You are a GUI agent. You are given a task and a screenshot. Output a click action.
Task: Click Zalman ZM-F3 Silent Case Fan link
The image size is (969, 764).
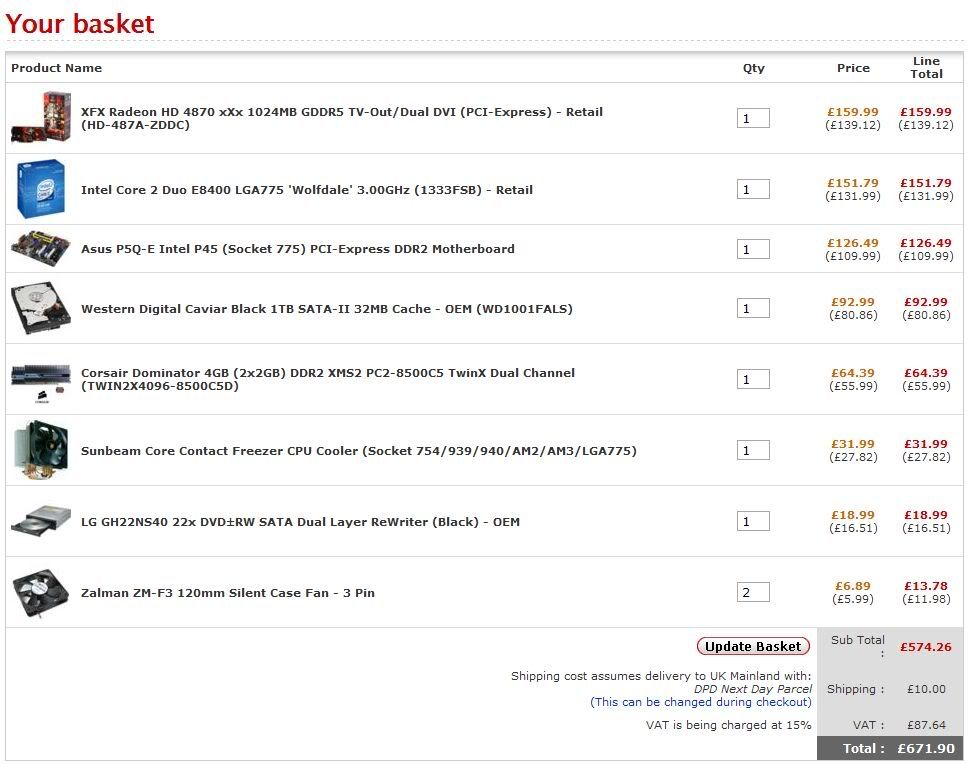(x=227, y=593)
